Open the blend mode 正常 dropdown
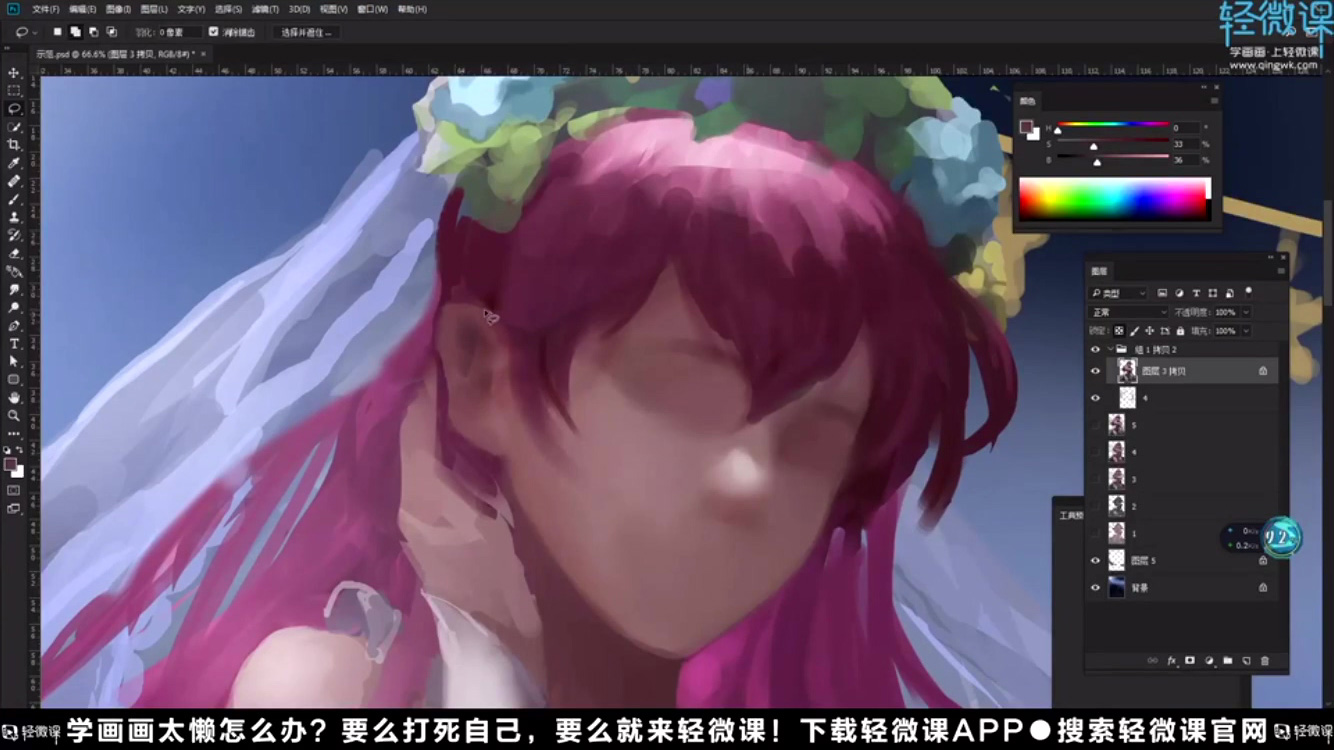The width and height of the screenshot is (1334, 750). click(1126, 312)
